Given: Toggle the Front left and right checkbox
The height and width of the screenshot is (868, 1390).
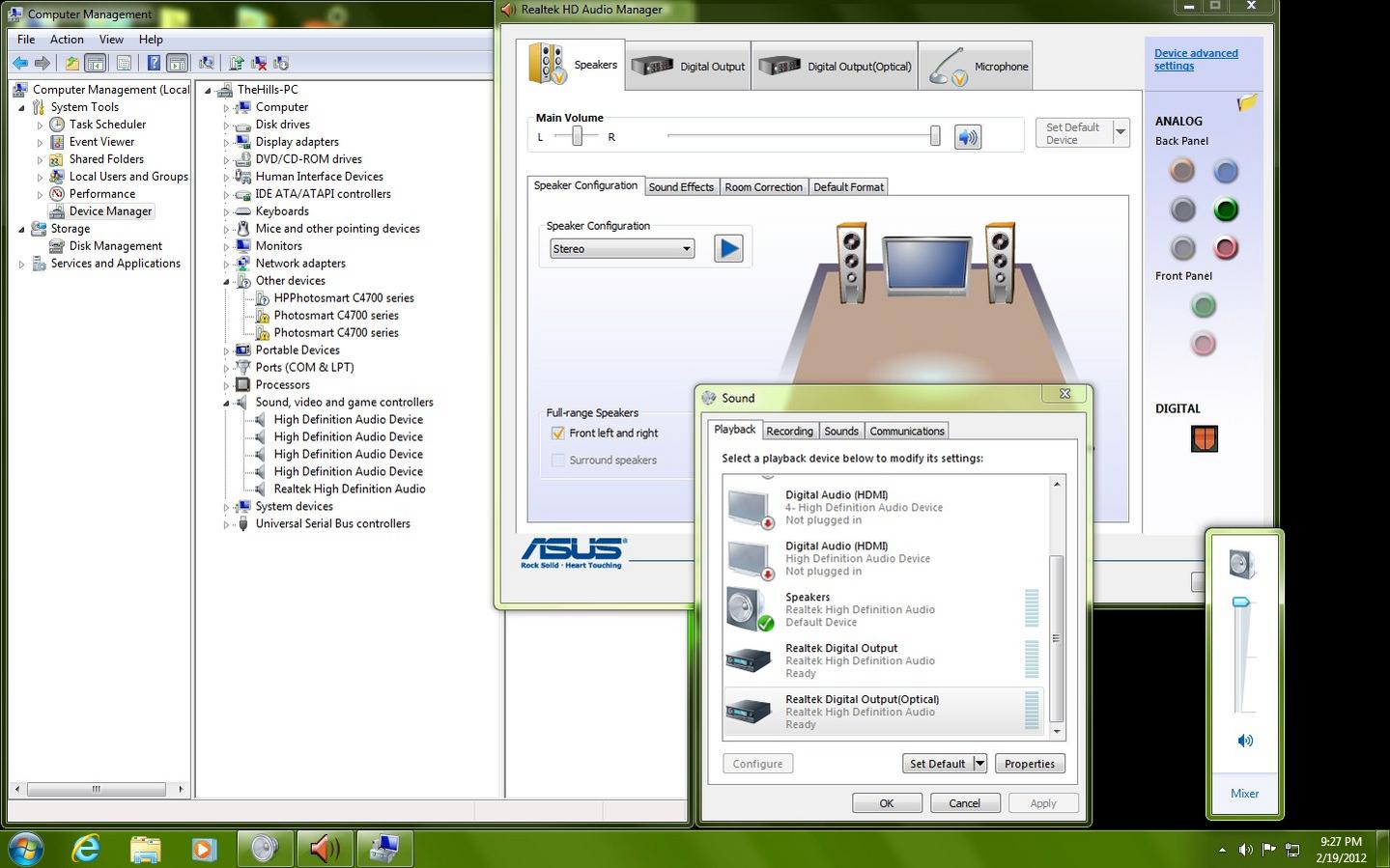Looking at the screenshot, I should click(x=557, y=433).
